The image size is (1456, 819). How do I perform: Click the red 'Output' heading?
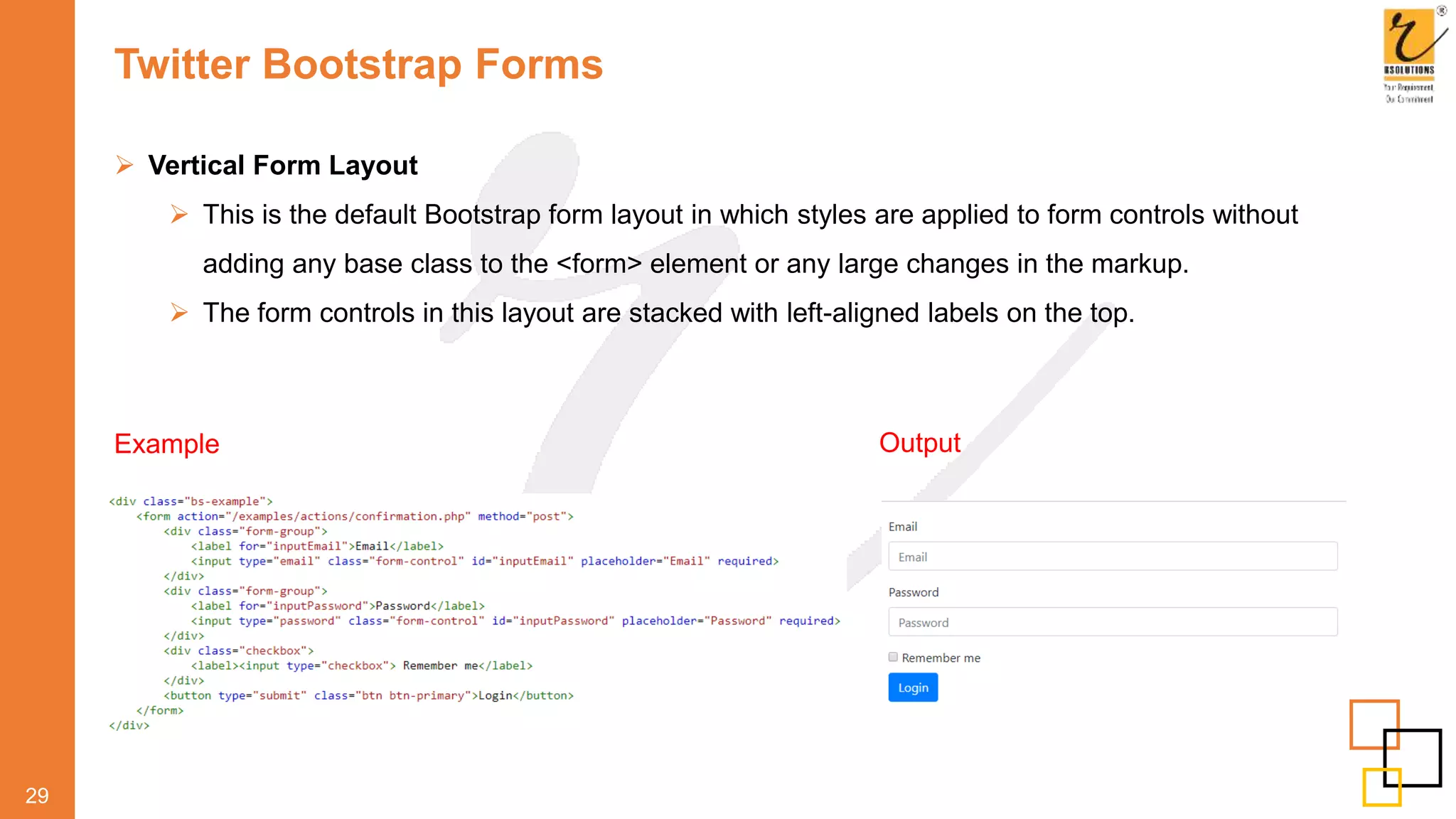919,443
